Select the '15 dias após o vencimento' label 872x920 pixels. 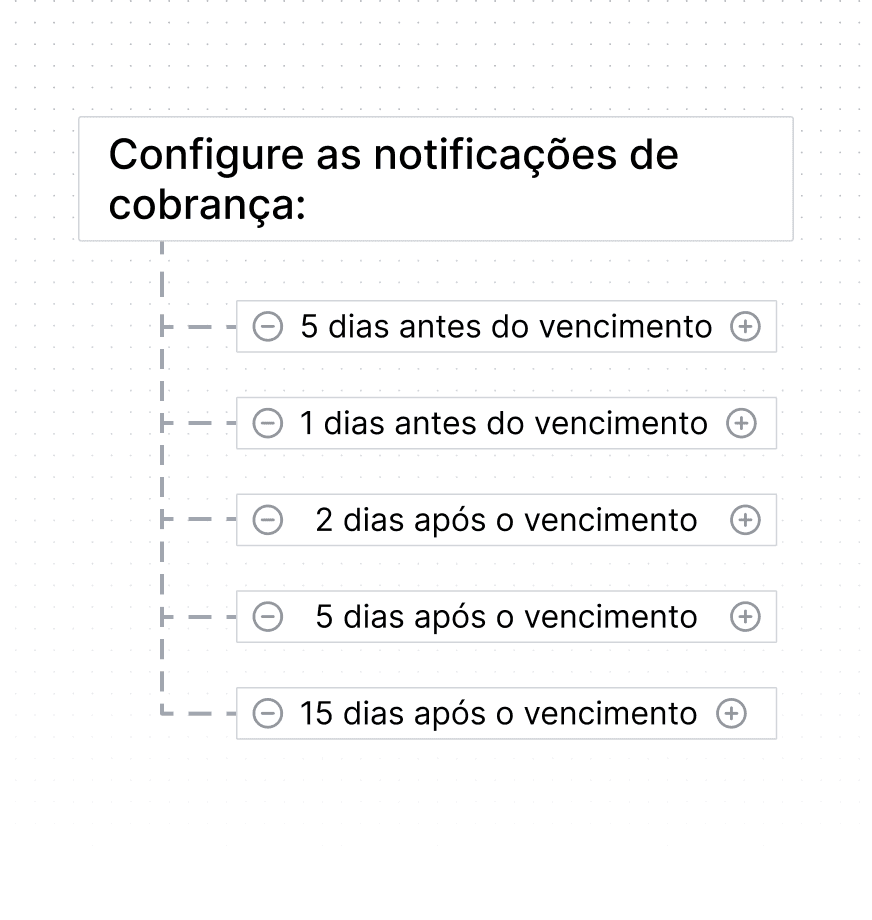click(x=499, y=713)
